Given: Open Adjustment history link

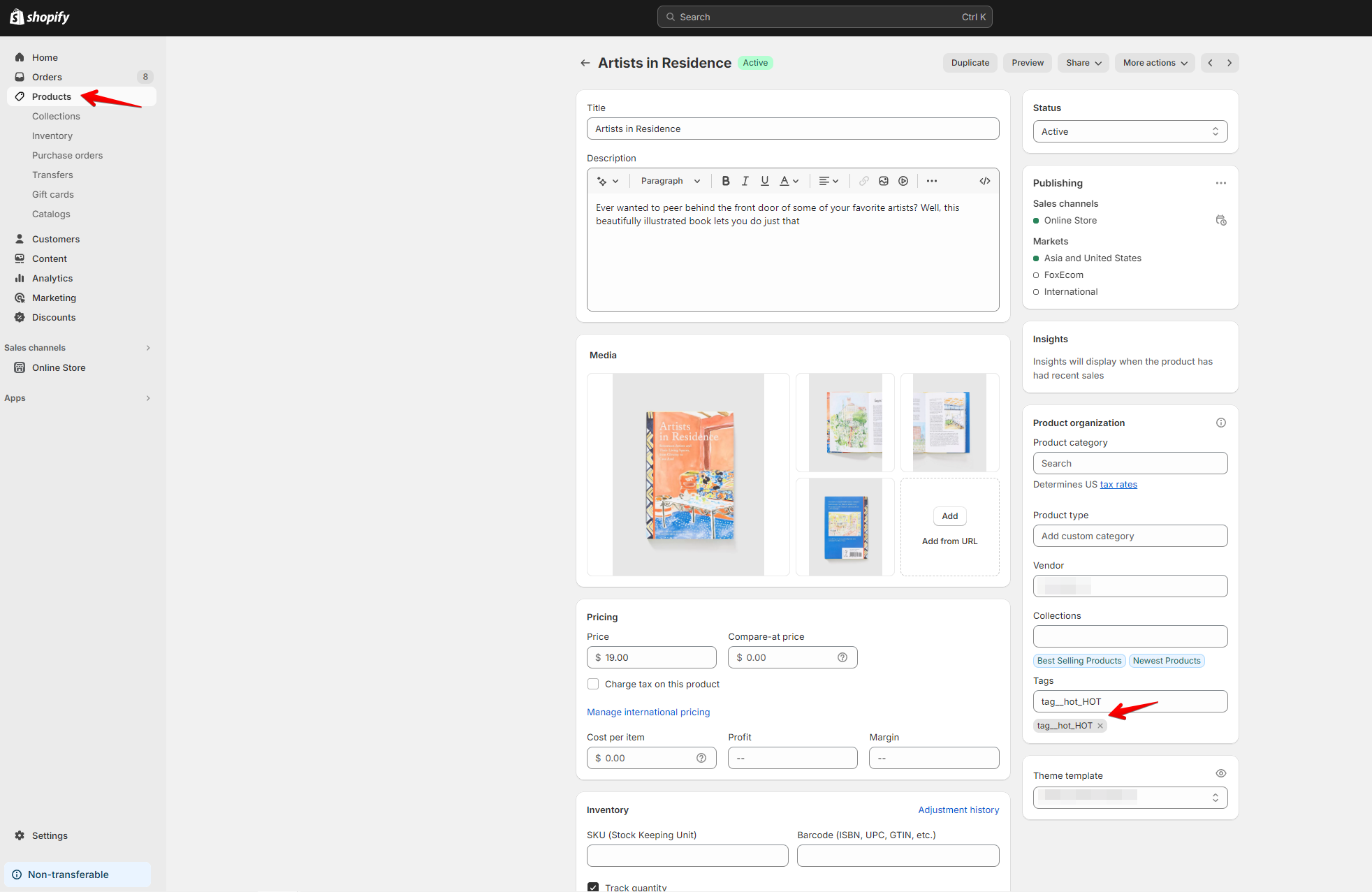Looking at the screenshot, I should [x=958, y=810].
